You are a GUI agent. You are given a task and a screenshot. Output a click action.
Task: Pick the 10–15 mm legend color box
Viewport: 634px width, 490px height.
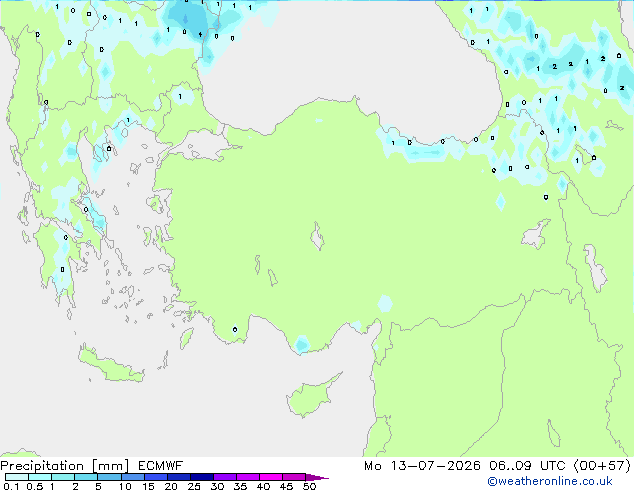click(133, 477)
